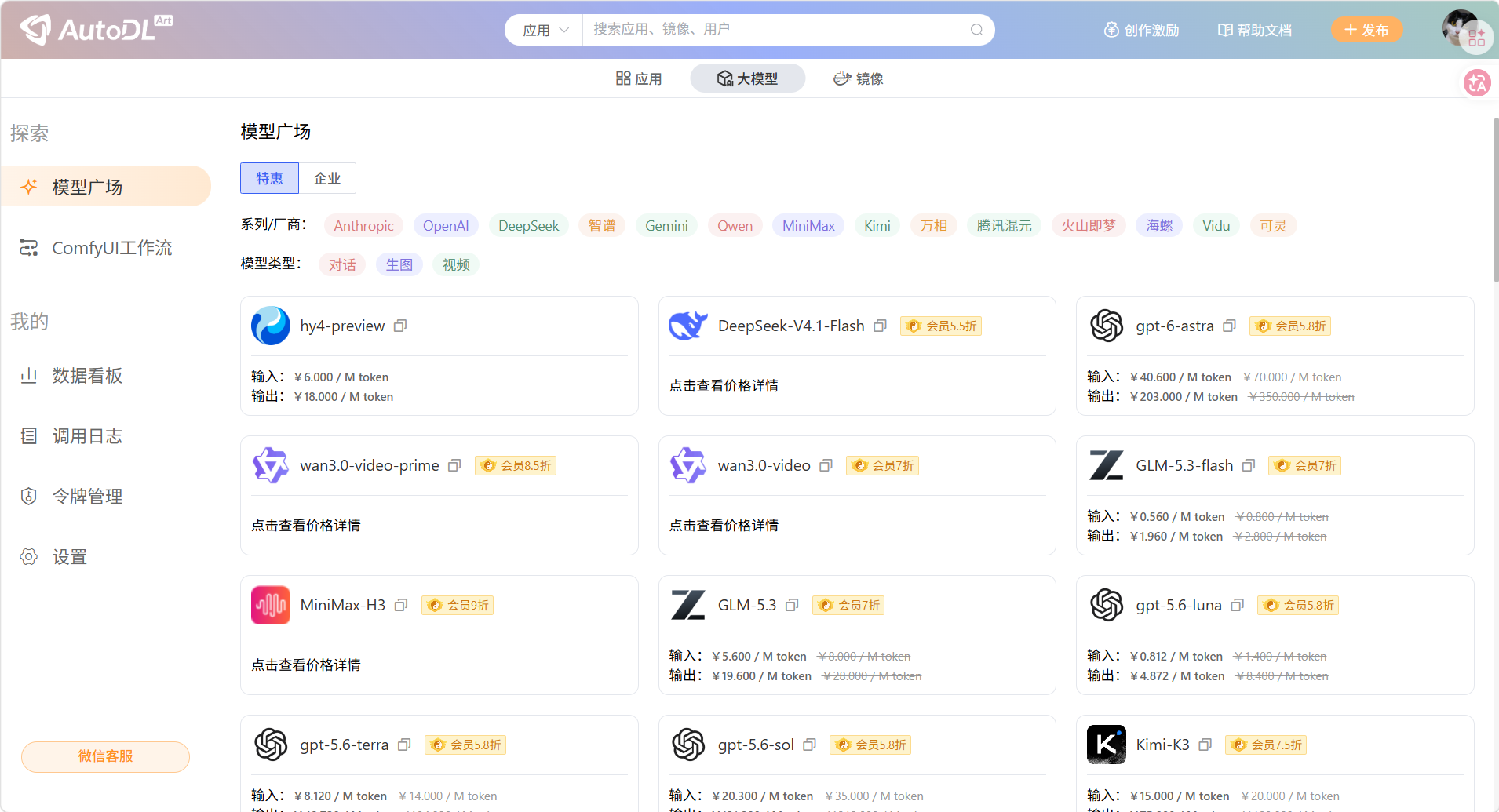
Task: Click the DeepSeek whale logo
Action: (688, 326)
